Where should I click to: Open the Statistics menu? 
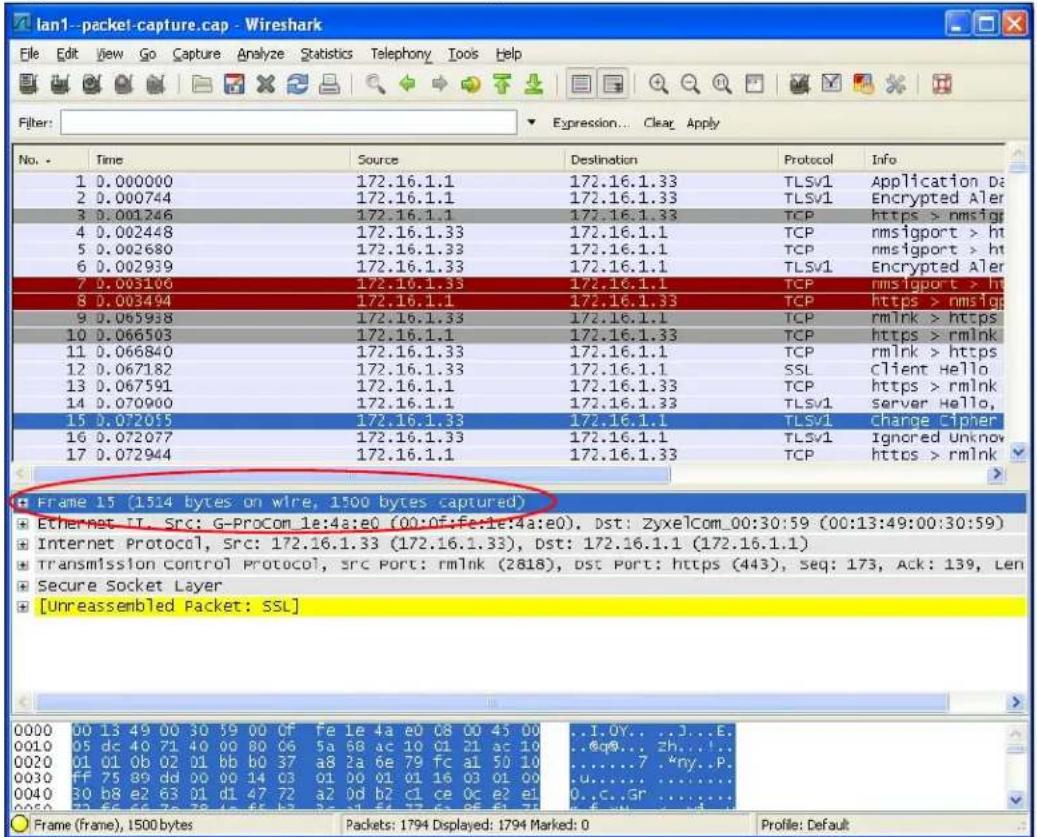tap(327, 54)
